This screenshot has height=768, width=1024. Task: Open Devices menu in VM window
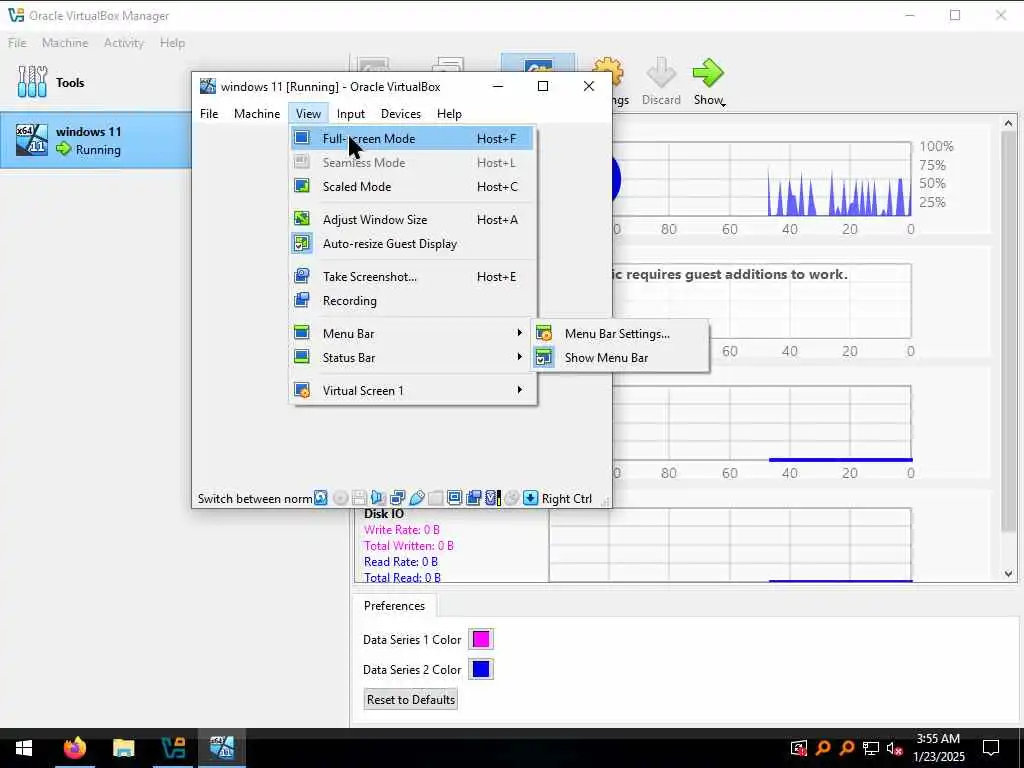pyautogui.click(x=401, y=114)
